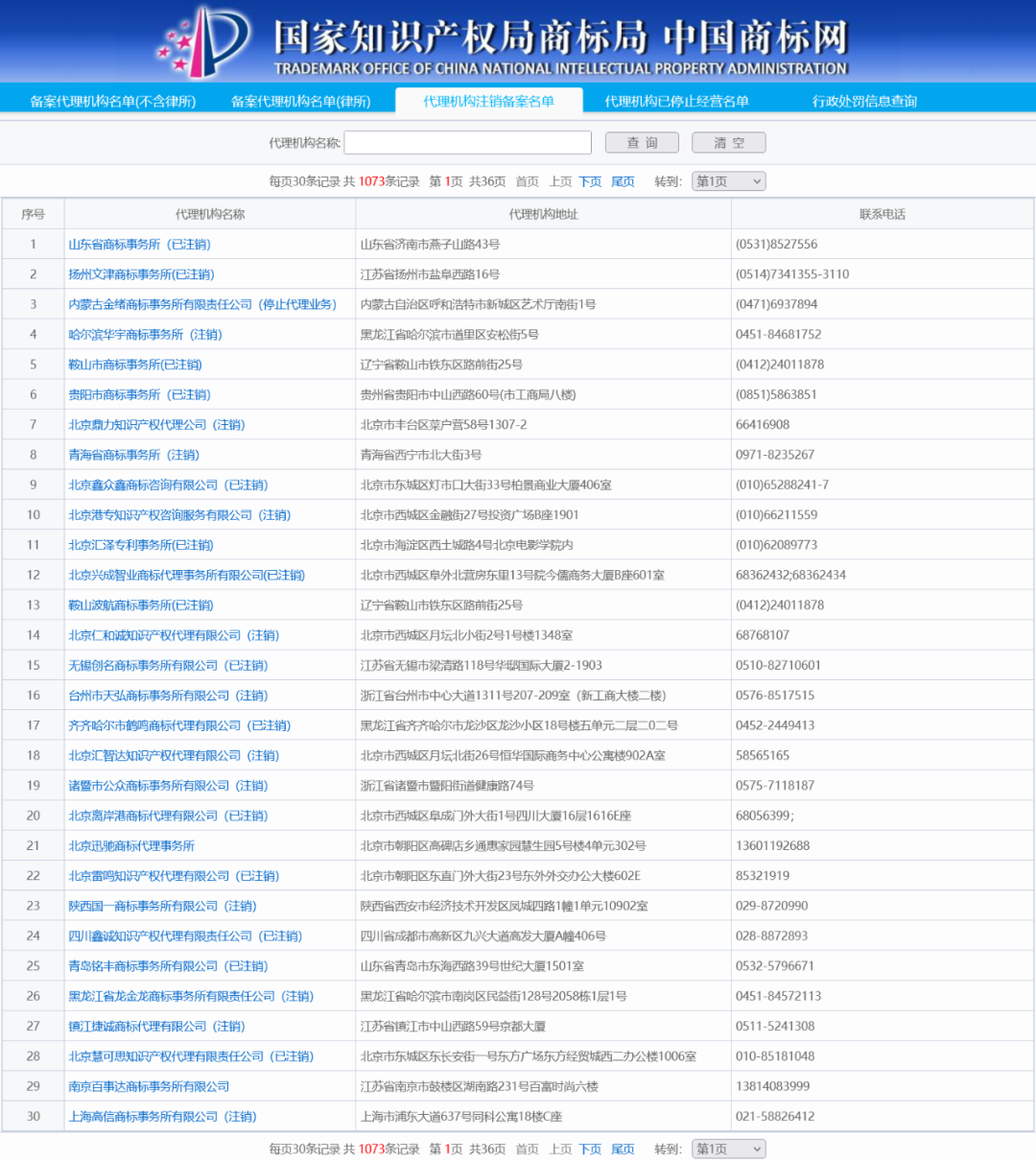Click the China Trademark Office logo emblem

pyautogui.click(x=203, y=40)
